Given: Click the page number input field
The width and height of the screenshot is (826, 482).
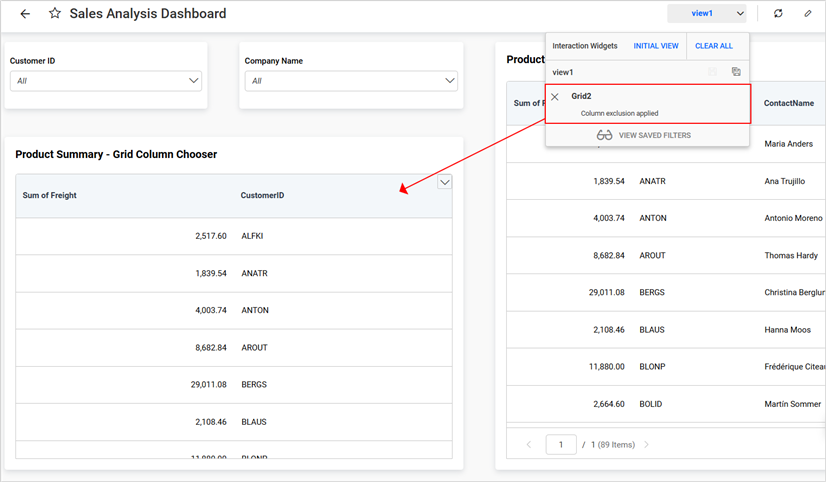Looking at the screenshot, I should click(561, 444).
